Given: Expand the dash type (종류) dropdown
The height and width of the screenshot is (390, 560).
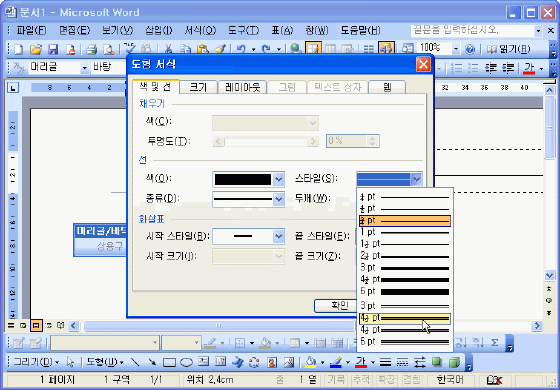Looking at the screenshot, I should pos(279,199).
